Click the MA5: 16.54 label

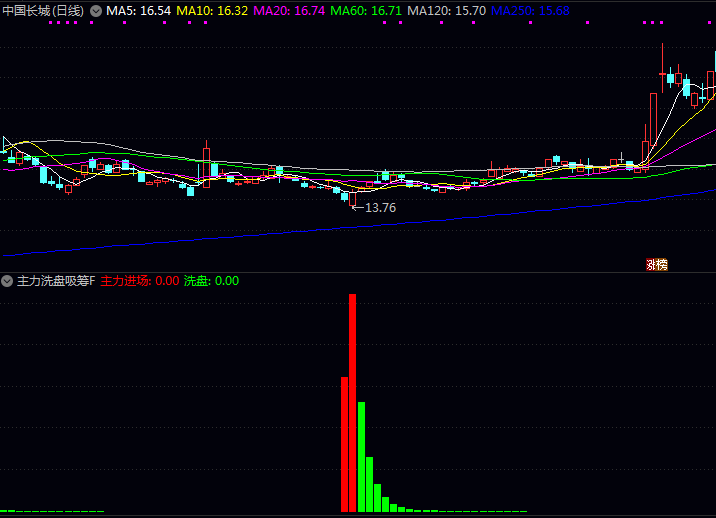[x=138, y=11]
